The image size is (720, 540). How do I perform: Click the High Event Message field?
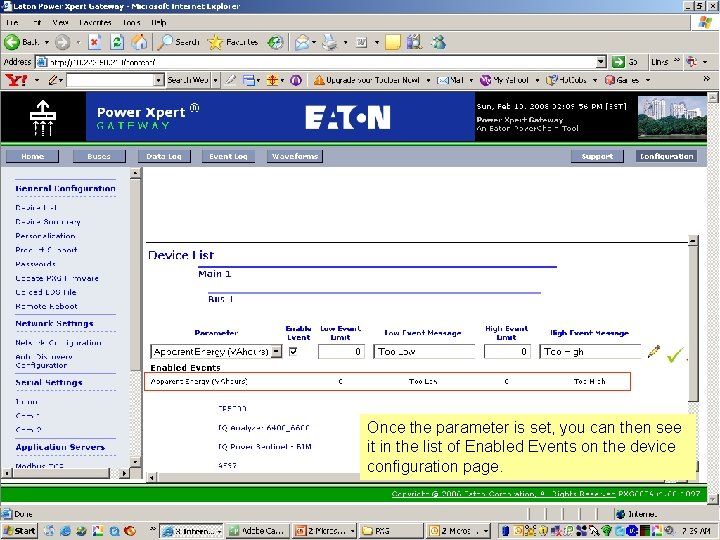click(x=590, y=352)
